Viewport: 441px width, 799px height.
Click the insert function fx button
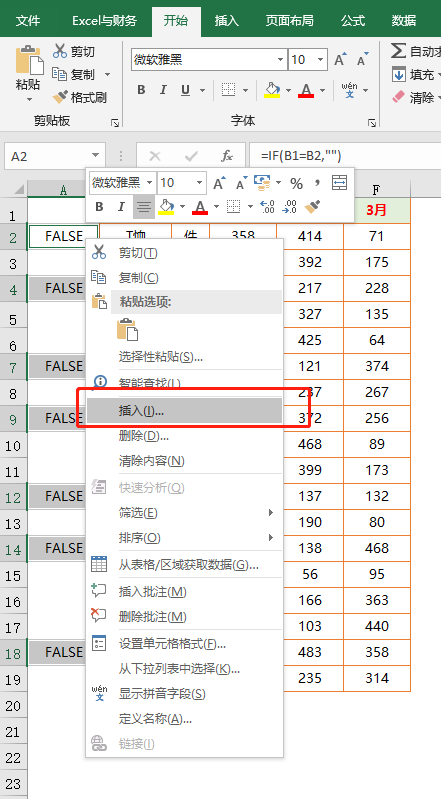pyautogui.click(x=226, y=156)
